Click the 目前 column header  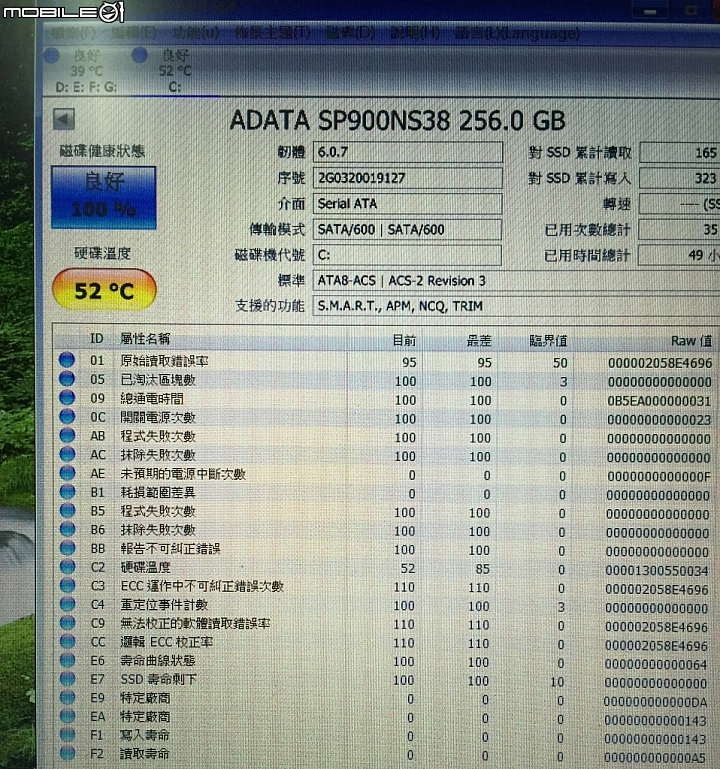tap(404, 340)
